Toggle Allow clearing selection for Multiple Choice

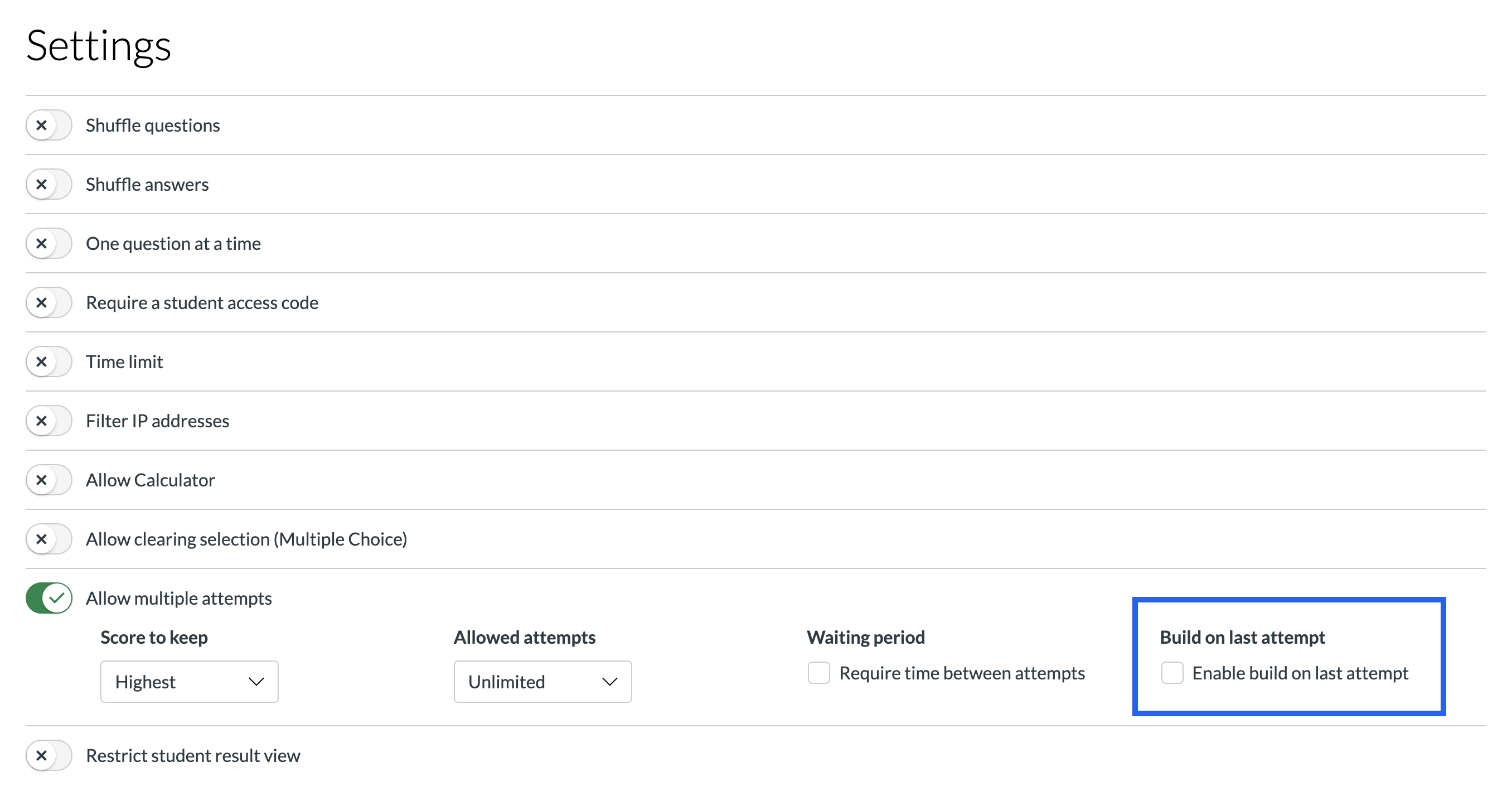tap(49, 539)
